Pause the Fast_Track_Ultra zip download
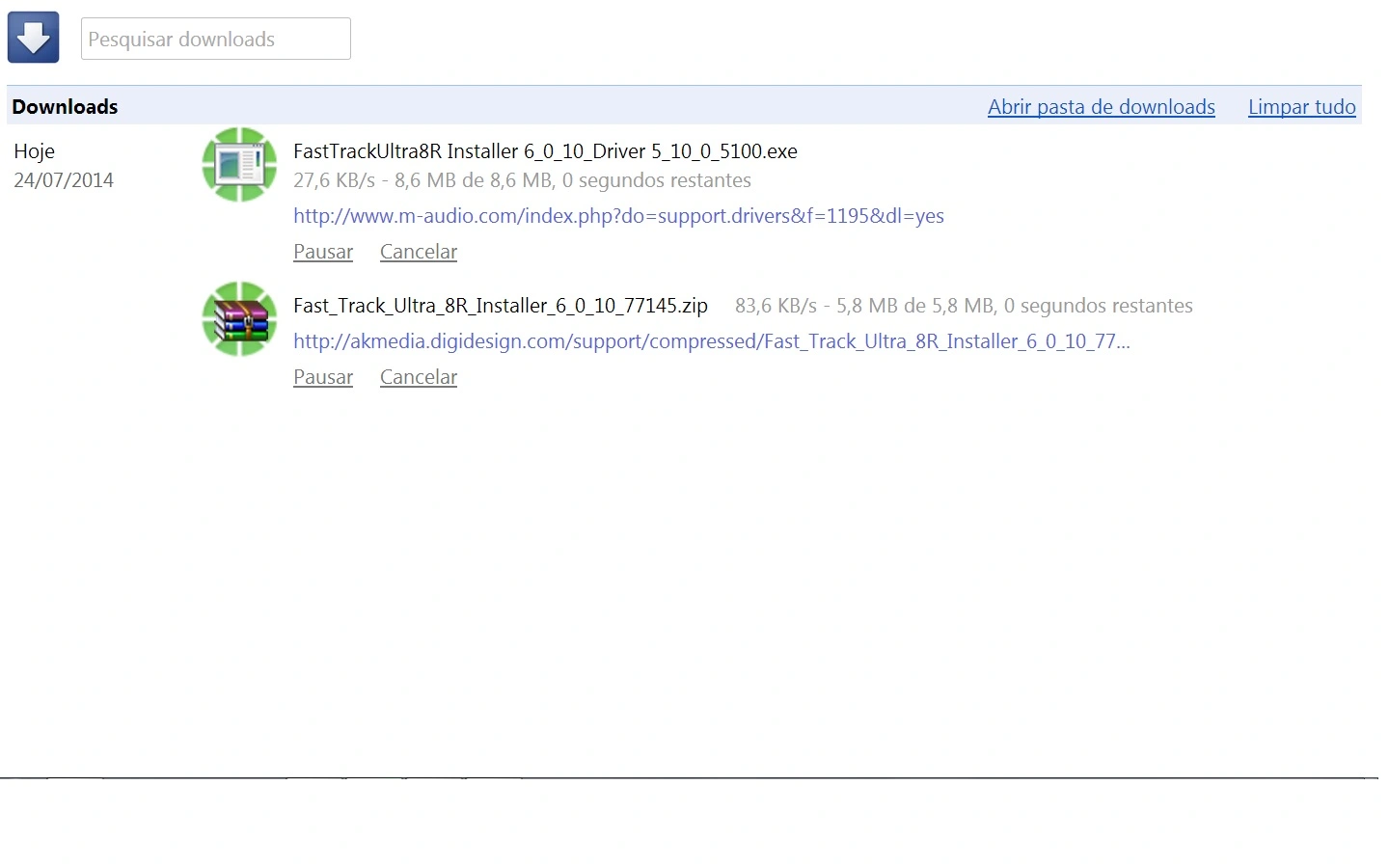This screenshot has height=868, width=1389. click(323, 377)
